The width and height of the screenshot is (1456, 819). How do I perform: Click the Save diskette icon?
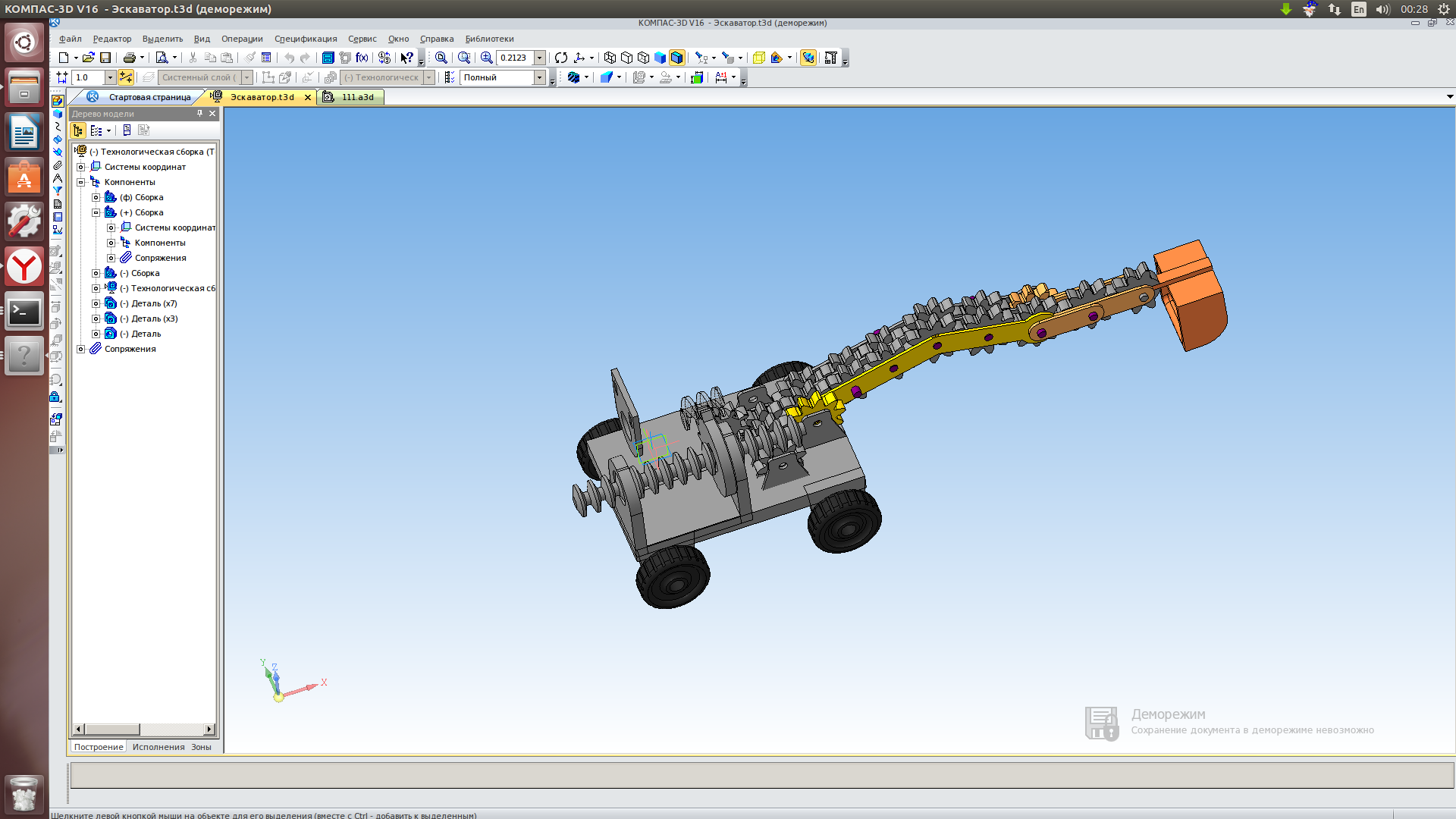[105, 58]
